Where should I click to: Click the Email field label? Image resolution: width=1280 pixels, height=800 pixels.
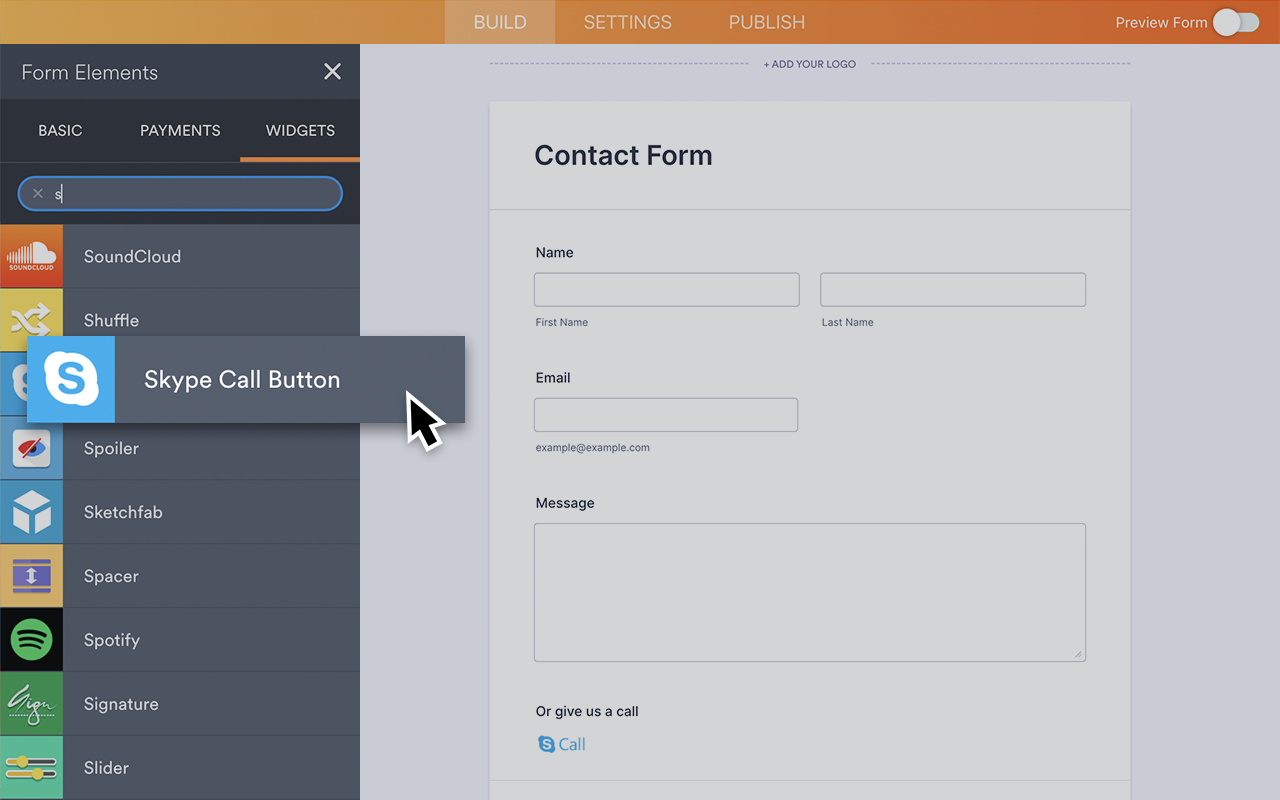(x=553, y=378)
